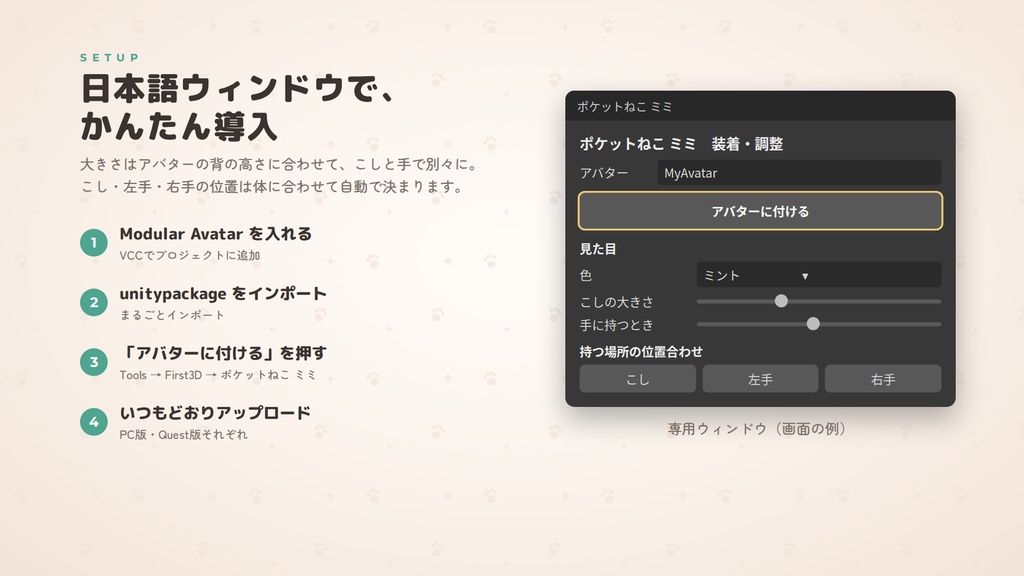Click the text 「アバターに付ける」を押す

pos(223,353)
